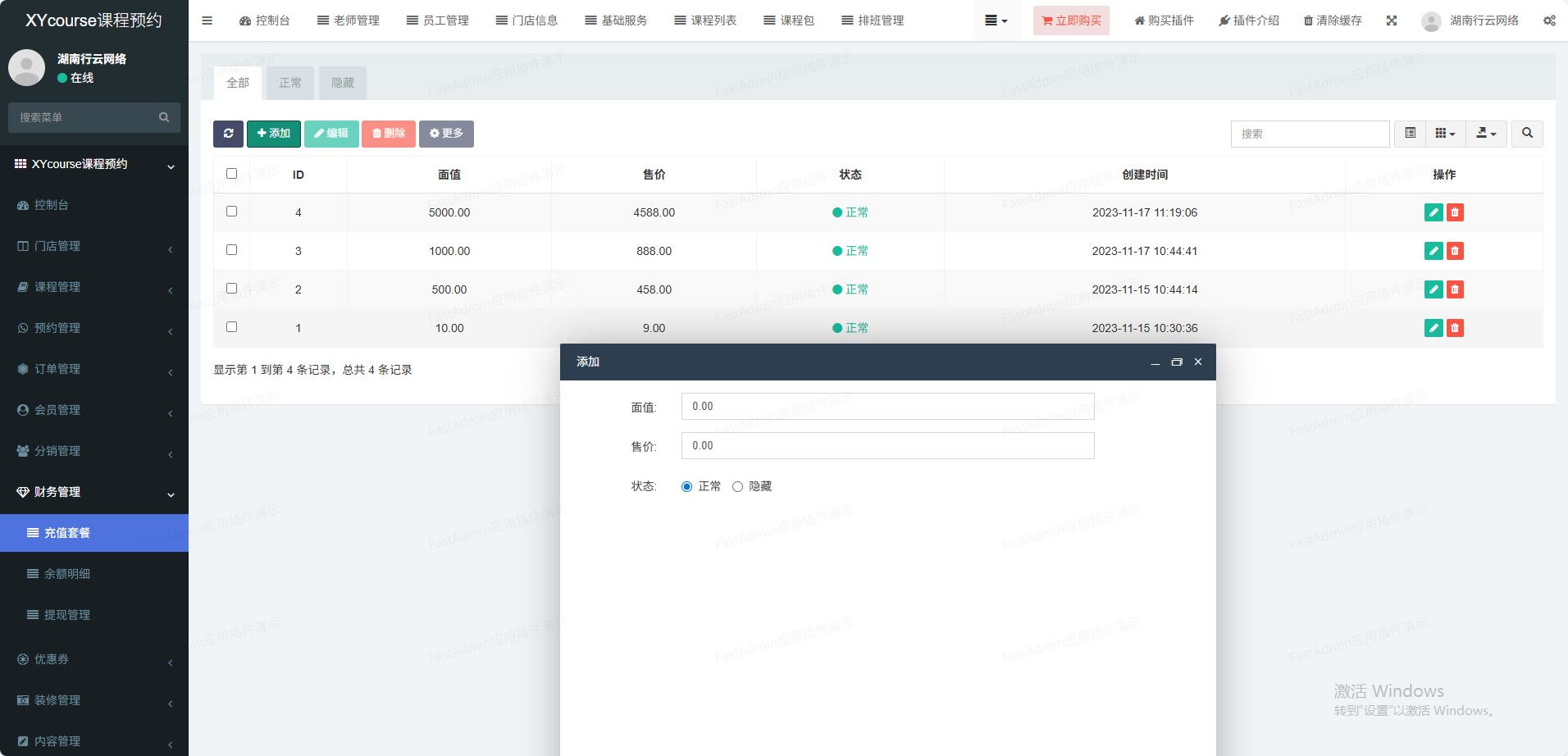
Task: Click the search magnifier icon right of the table toolbar
Action: (1527, 134)
